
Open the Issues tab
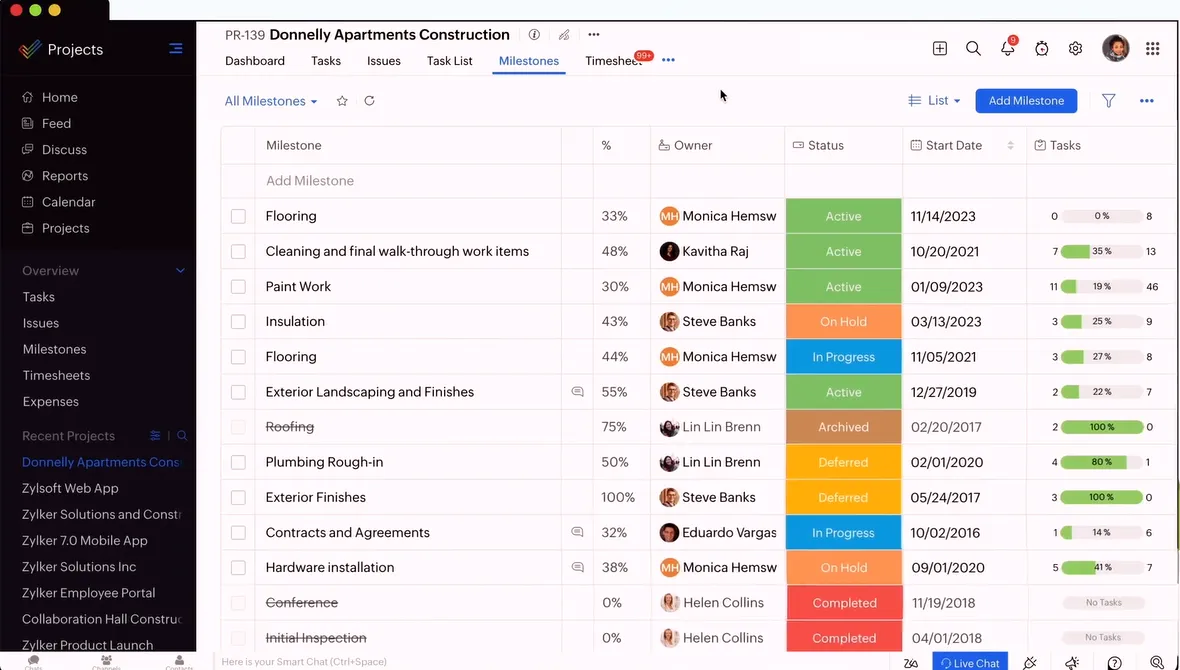pos(384,61)
